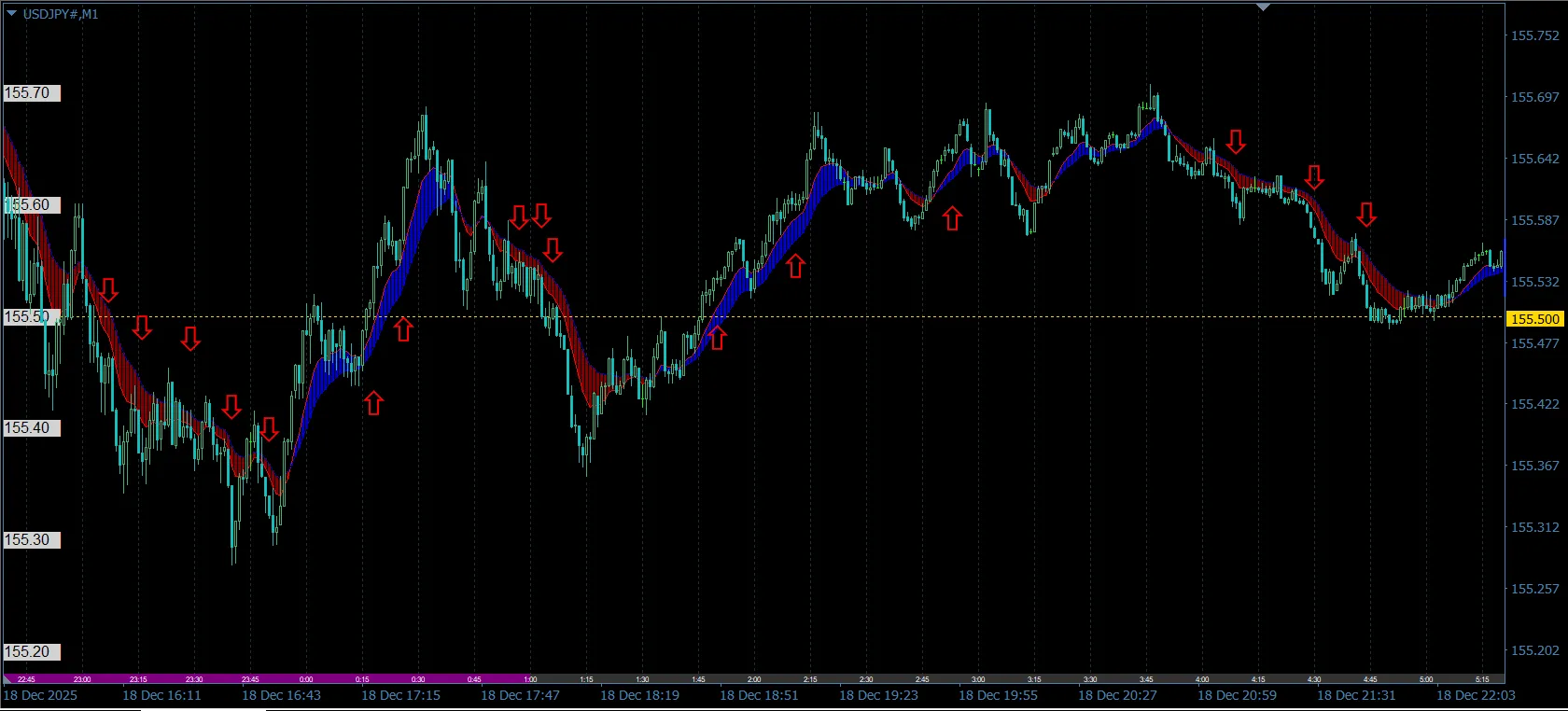Click the 18 Dec 19:23 time axis label
Image resolution: width=1568 pixels, height=711 pixels.
pos(878,695)
